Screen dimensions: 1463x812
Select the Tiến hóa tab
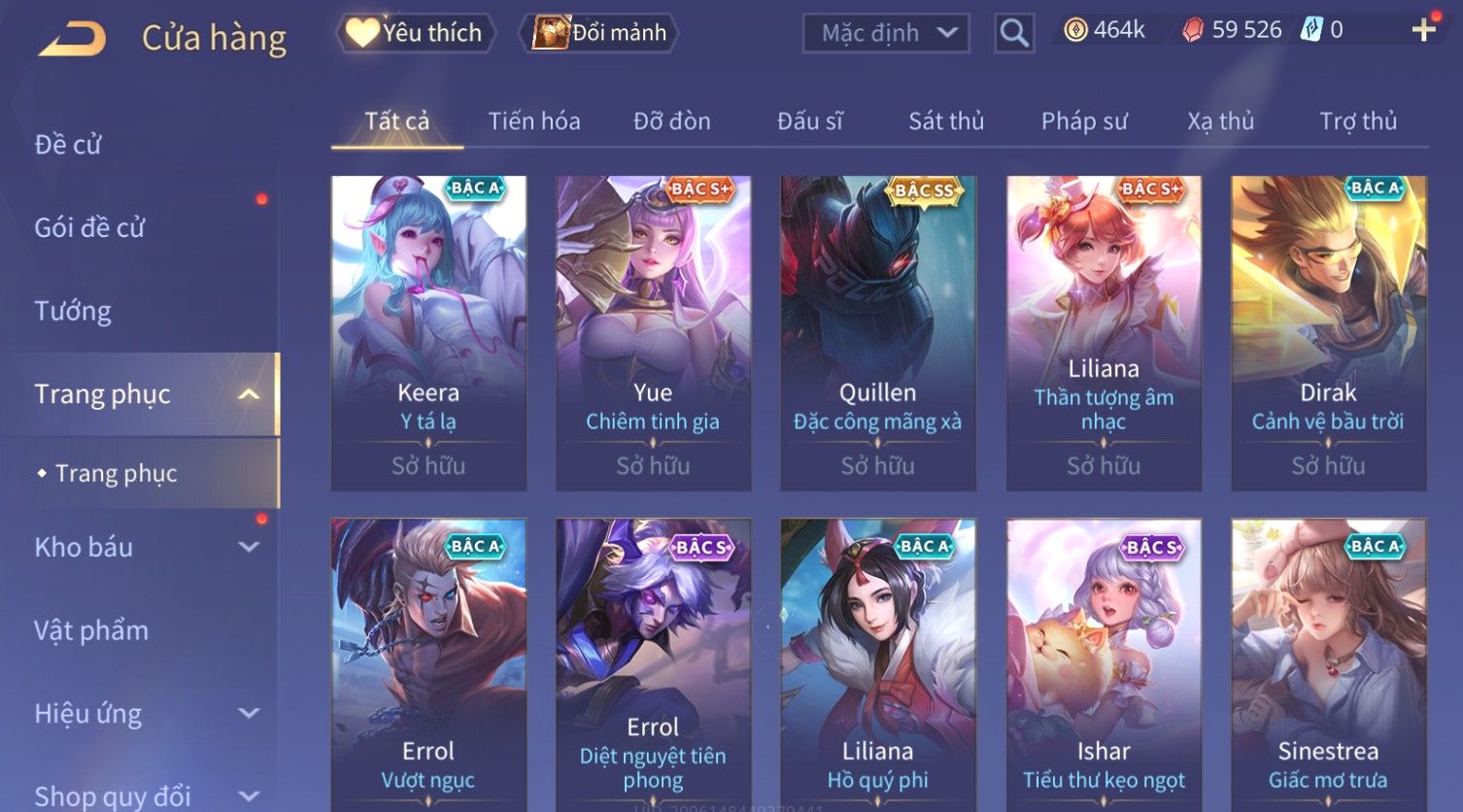534,121
